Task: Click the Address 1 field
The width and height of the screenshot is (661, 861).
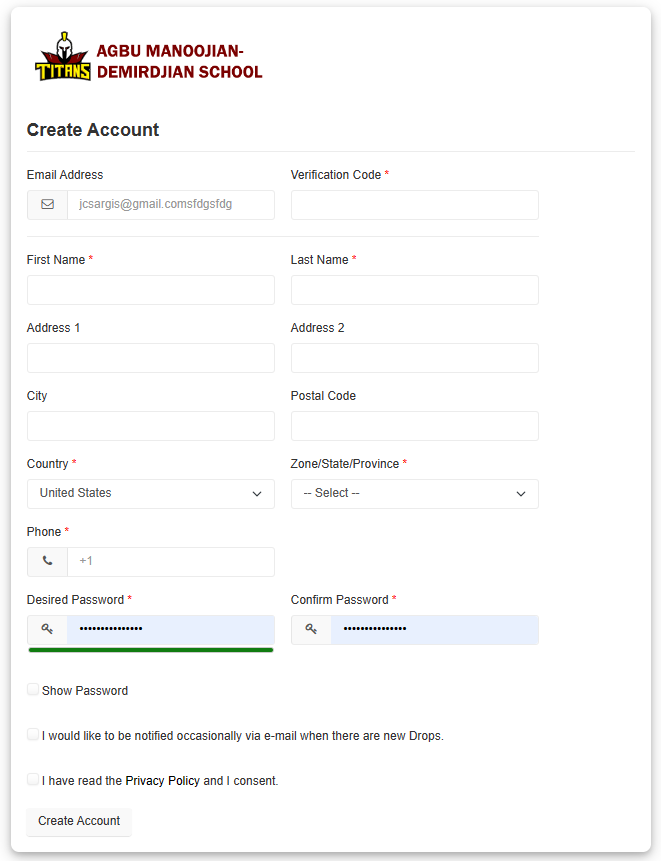Action: 150,357
